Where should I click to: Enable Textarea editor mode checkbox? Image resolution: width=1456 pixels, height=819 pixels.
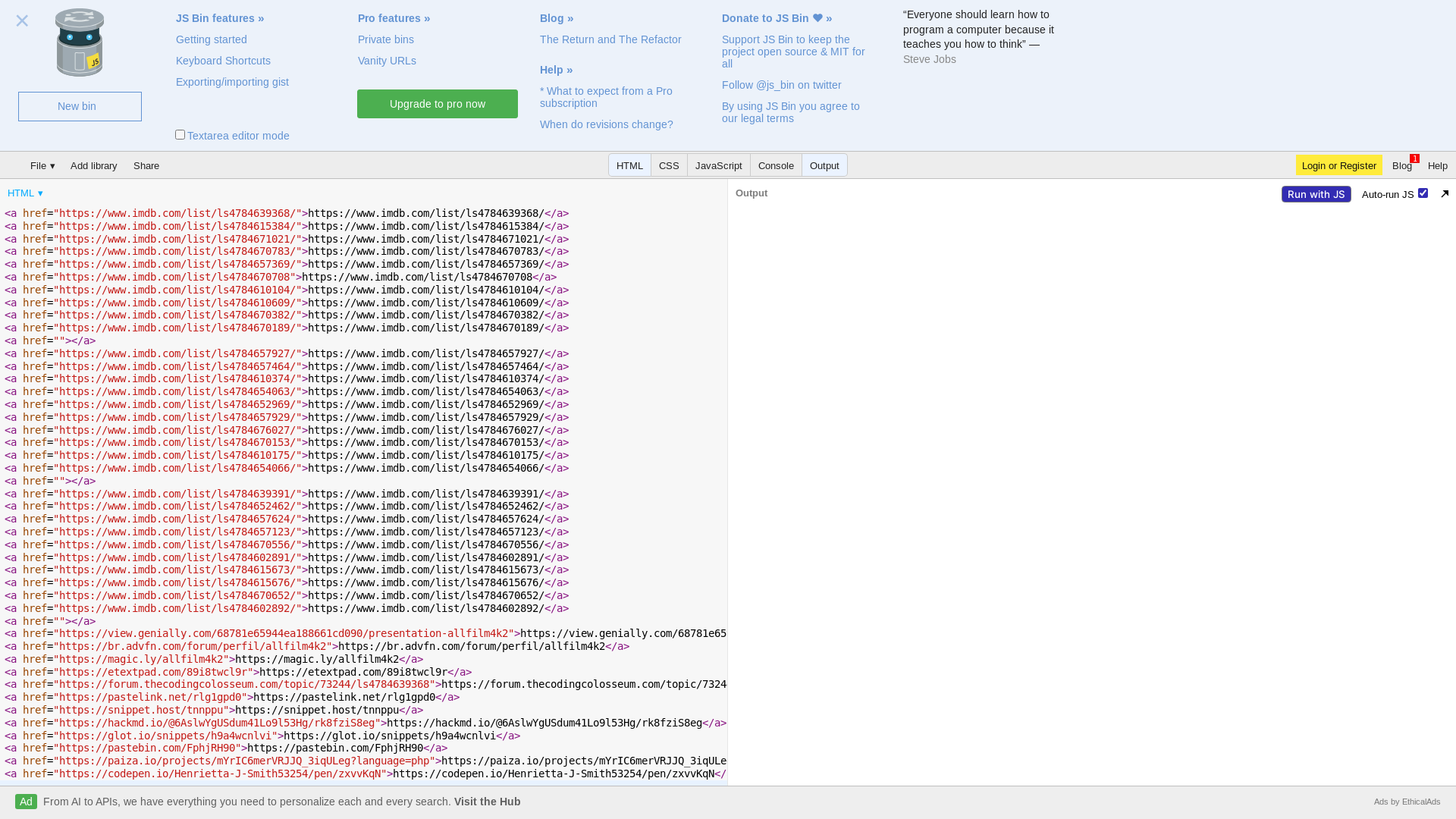[x=180, y=135]
